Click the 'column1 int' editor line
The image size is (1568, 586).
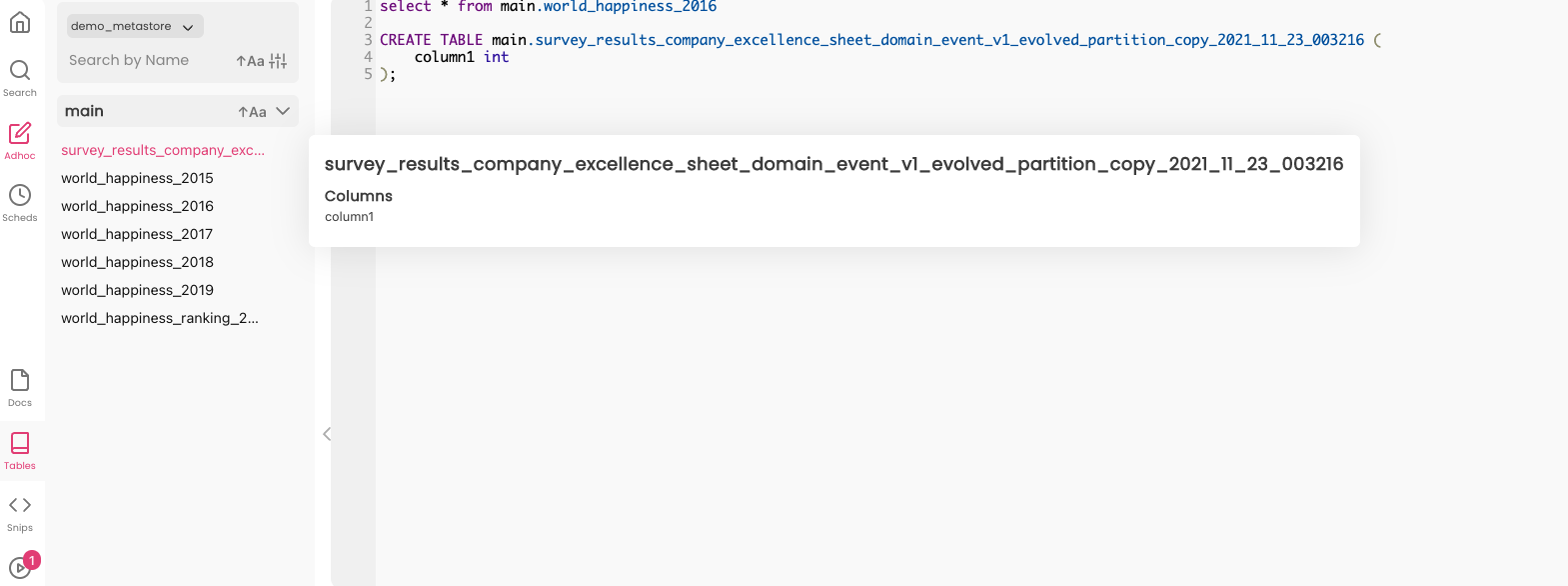pos(462,57)
